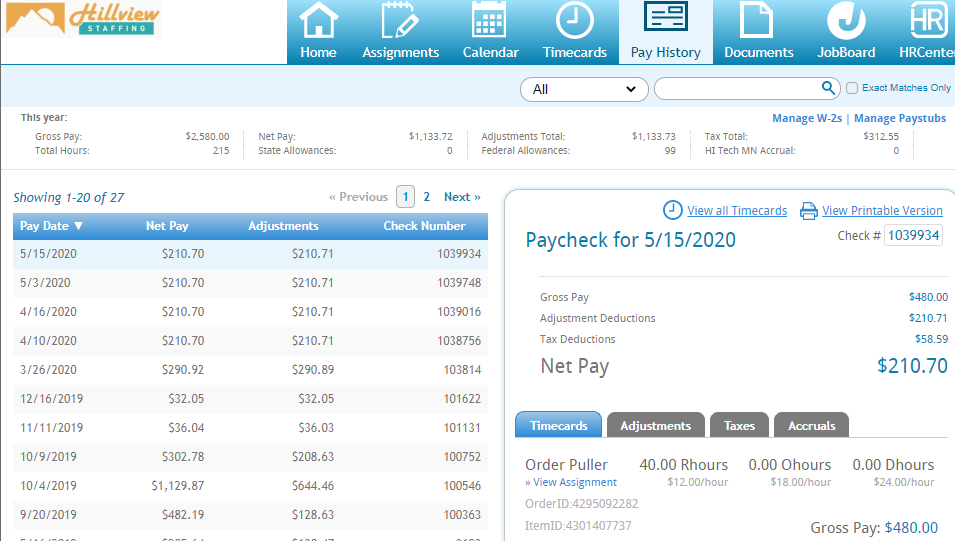Select the 4/10/2020 paycheck row

pyautogui.click(x=250, y=341)
